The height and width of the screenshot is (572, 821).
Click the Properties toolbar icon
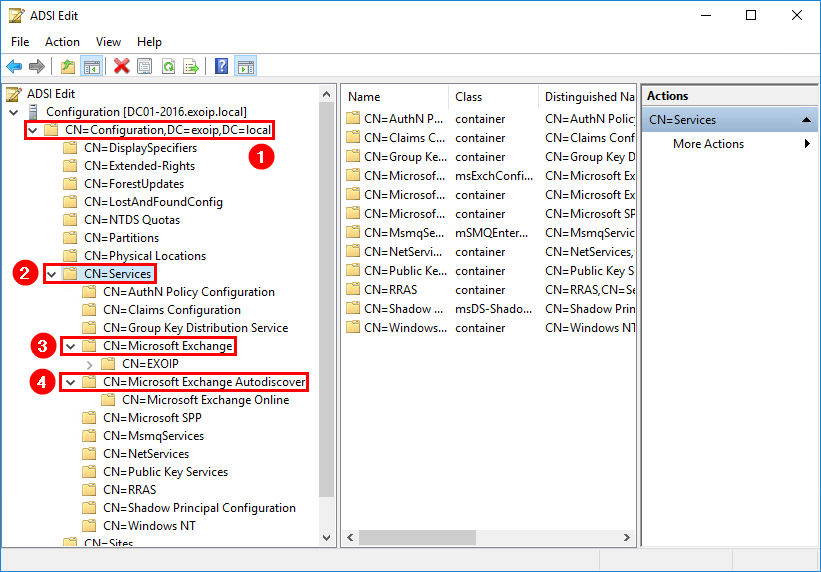click(x=145, y=67)
